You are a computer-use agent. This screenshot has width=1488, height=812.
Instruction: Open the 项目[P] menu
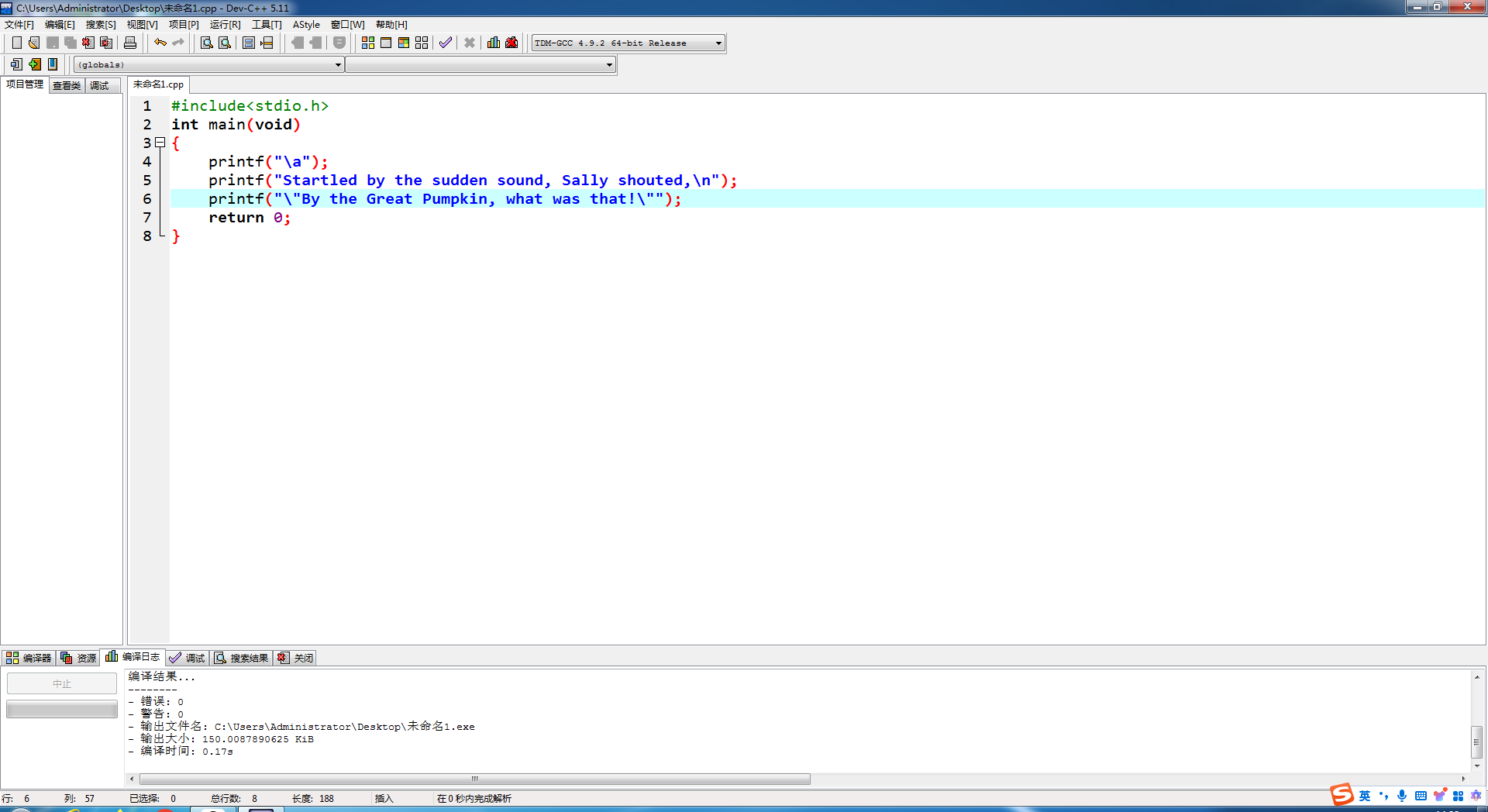[x=184, y=25]
